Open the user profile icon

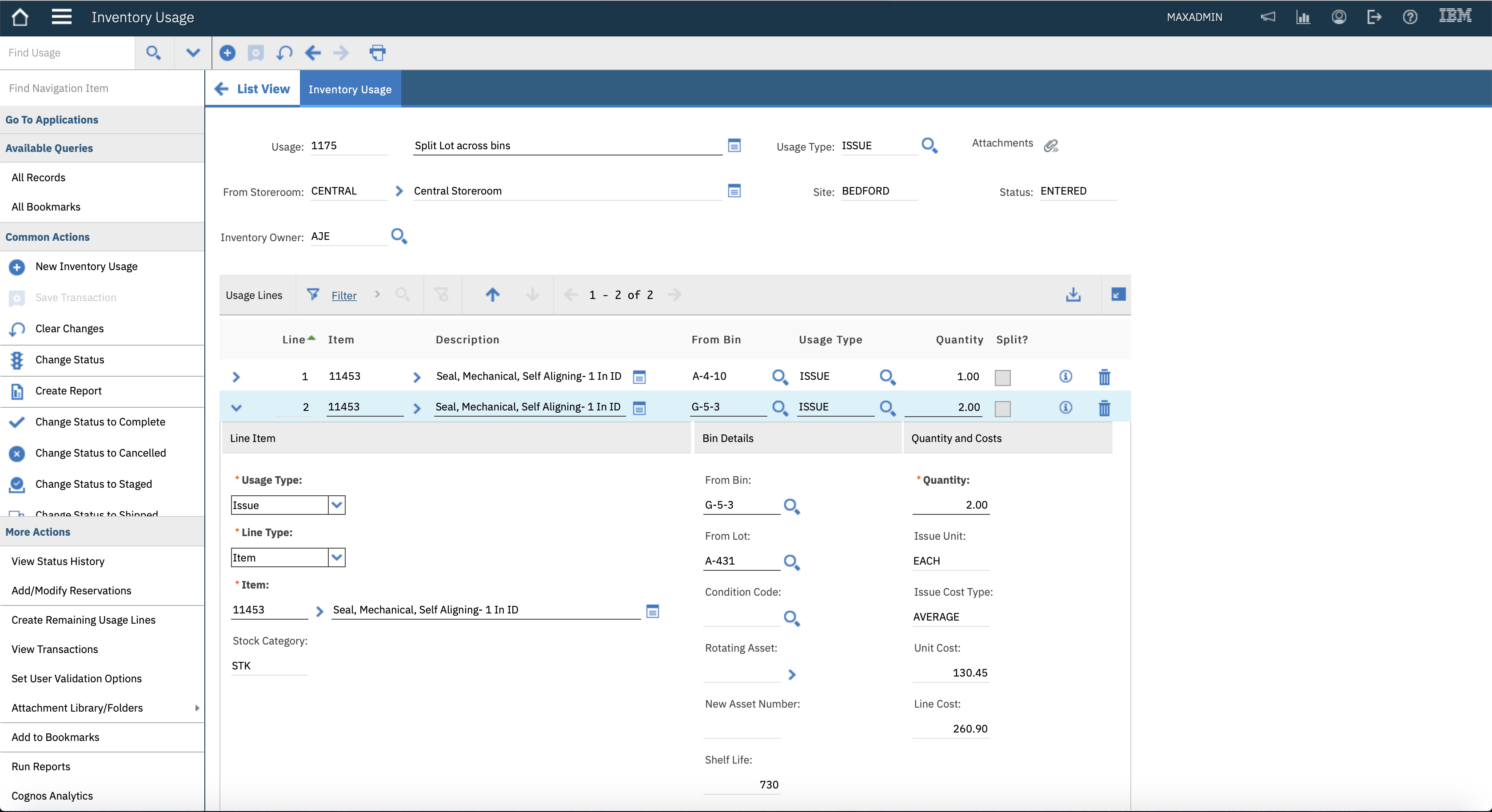coord(1339,17)
